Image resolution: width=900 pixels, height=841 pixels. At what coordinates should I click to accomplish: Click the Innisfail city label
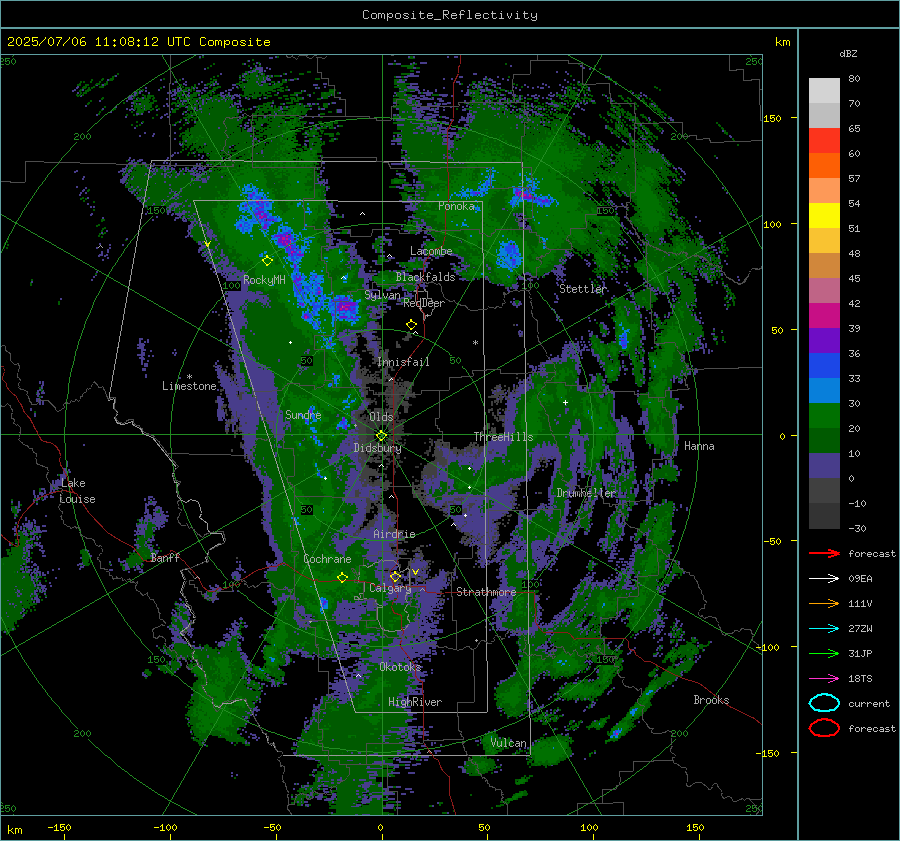403,362
